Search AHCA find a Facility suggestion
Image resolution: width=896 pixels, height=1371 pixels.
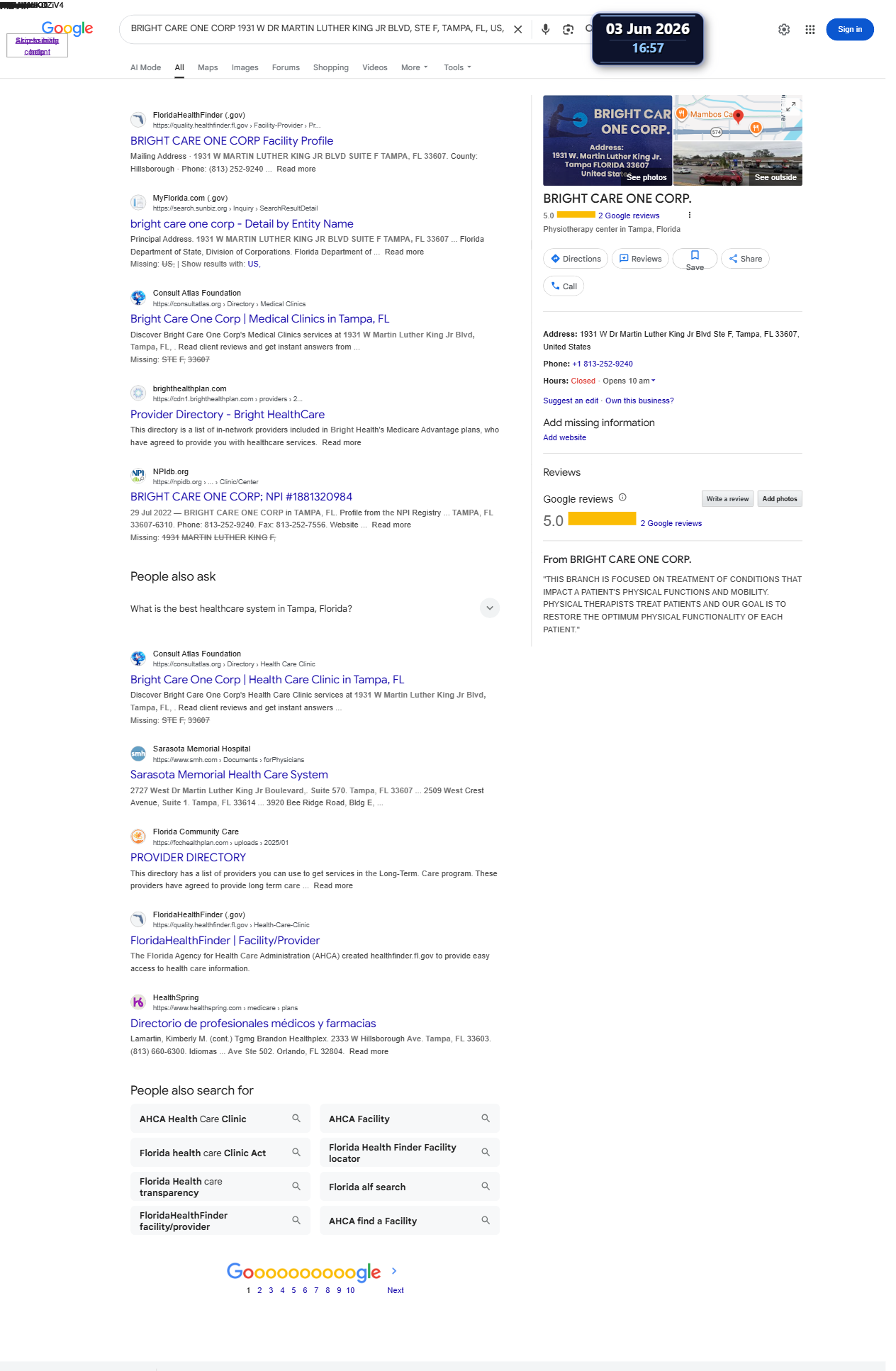[x=410, y=1221]
